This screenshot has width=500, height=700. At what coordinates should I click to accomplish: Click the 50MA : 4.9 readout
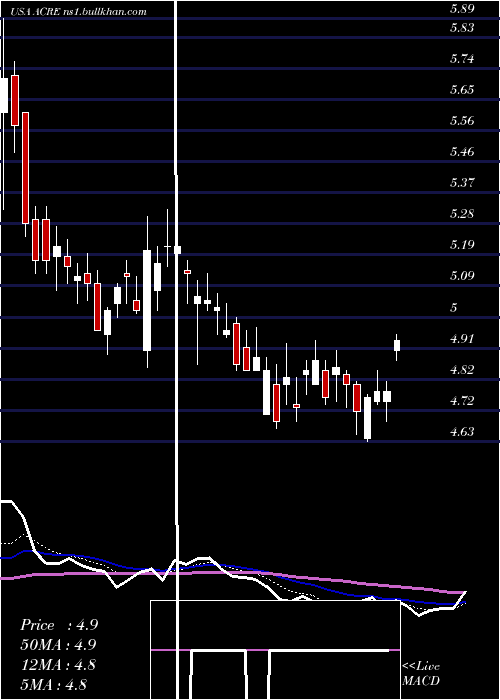[x=58, y=645]
